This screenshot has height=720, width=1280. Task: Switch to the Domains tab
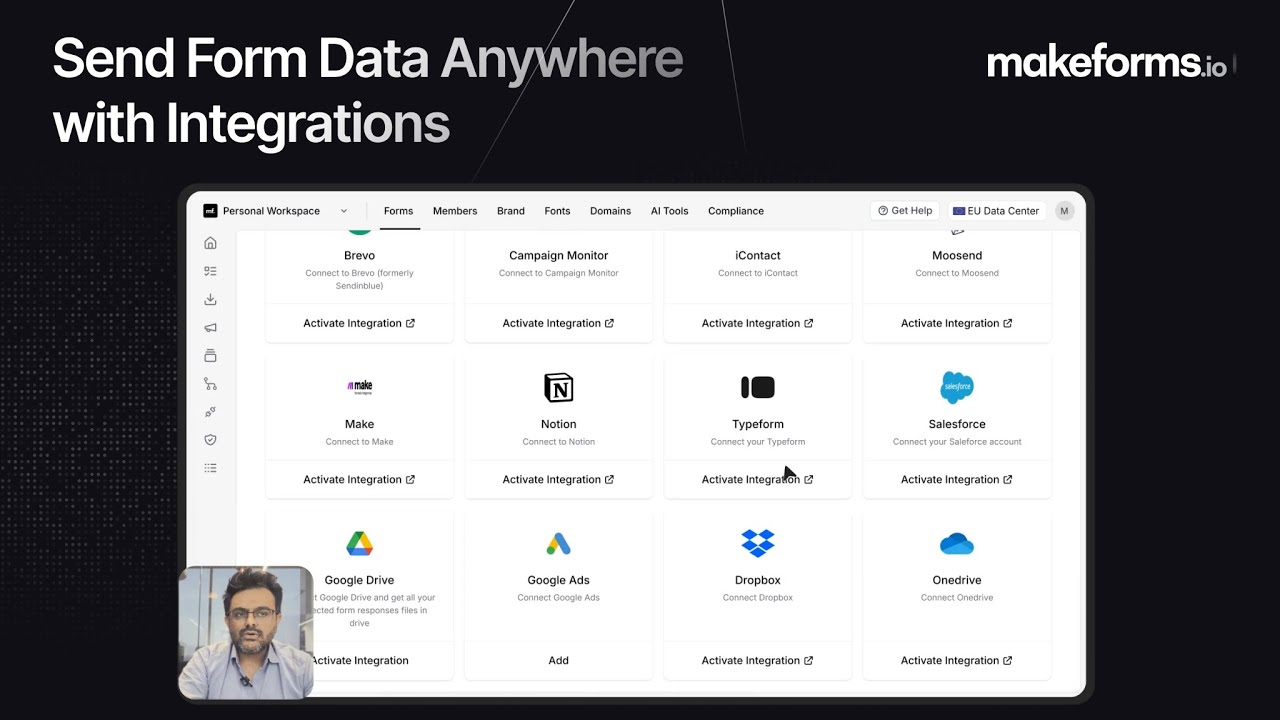[610, 211]
